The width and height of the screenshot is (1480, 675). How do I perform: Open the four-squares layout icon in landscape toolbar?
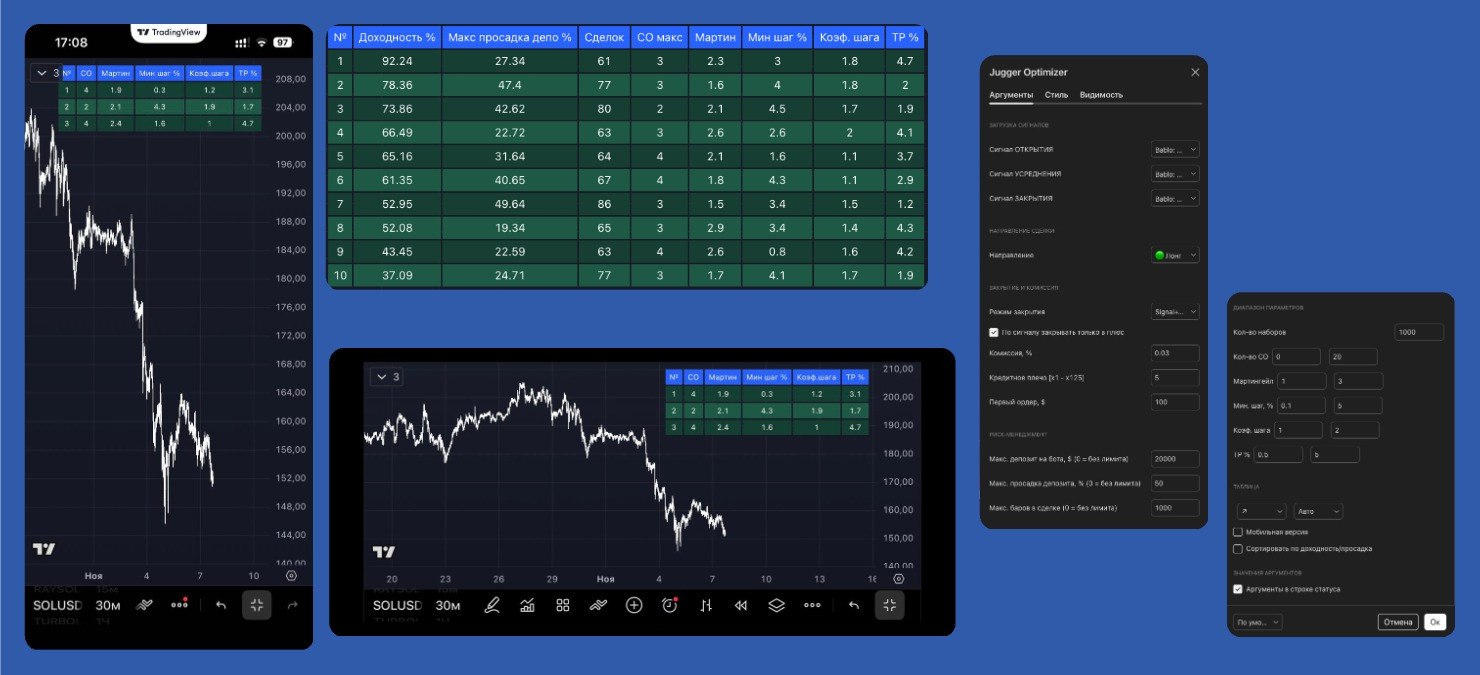tap(563, 605)
